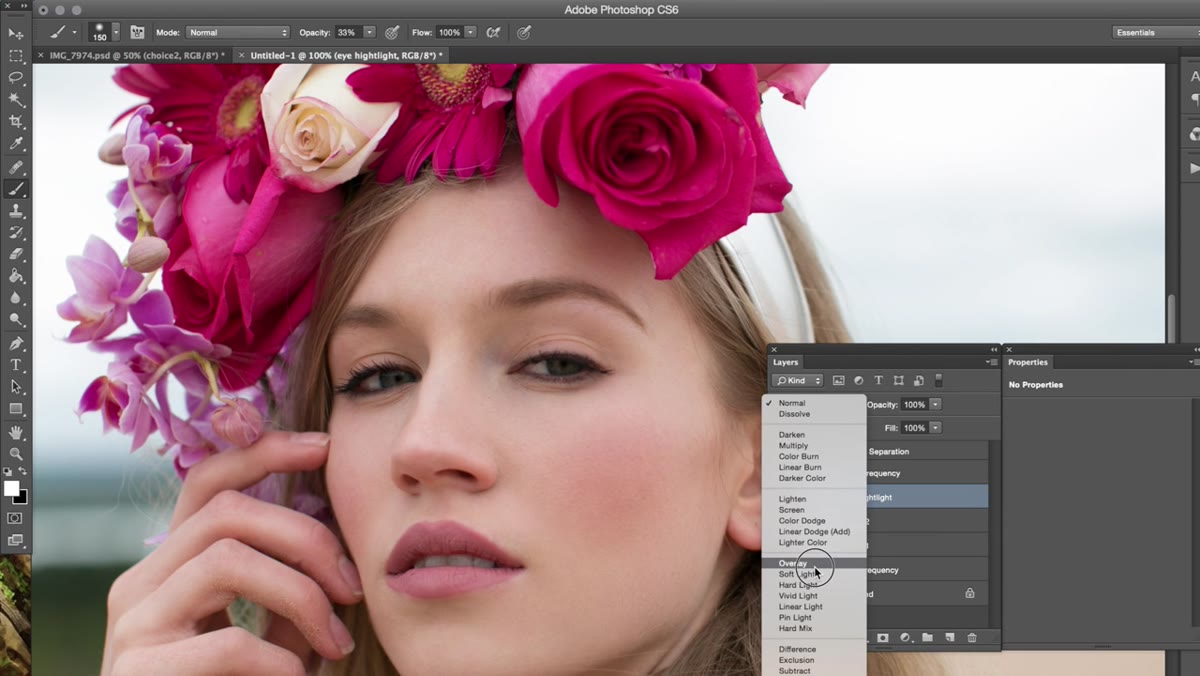Switch to the IMG_7974.psd document tab
Screen dimensions: 1200x676
click(x=132, y=55)
